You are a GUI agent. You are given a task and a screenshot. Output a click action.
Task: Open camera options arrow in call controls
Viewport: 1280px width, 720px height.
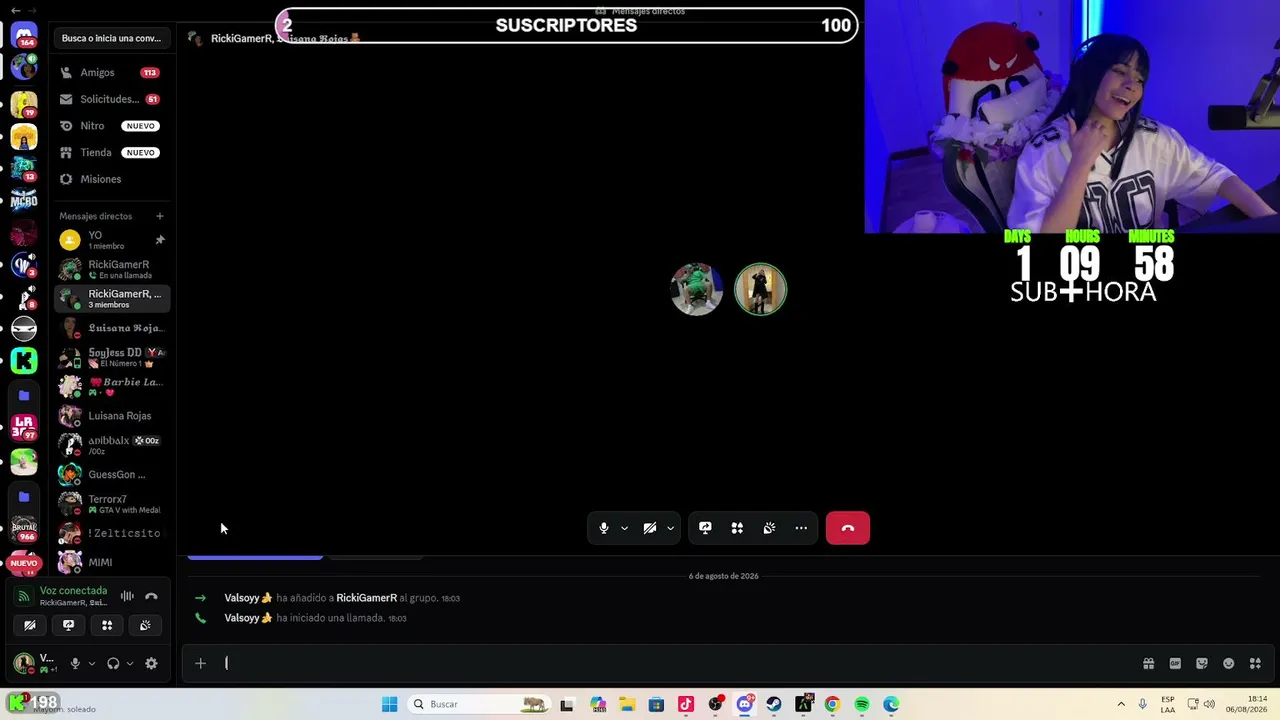tap(670, 528)
